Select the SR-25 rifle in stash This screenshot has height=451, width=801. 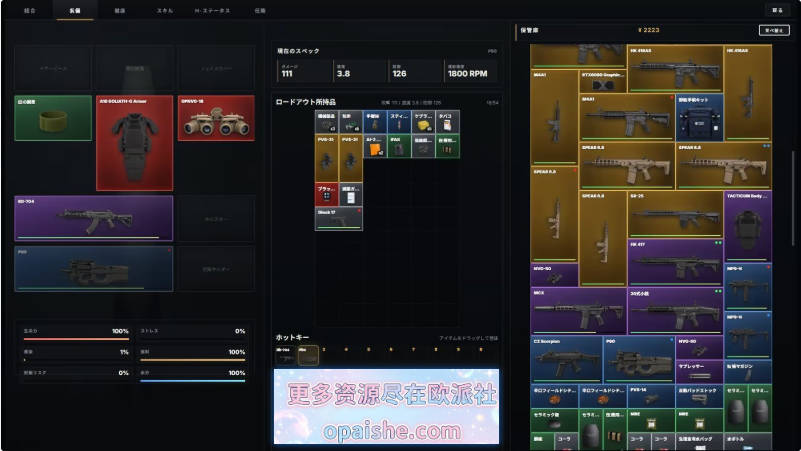pyautogui.click(x=675, y=215)
